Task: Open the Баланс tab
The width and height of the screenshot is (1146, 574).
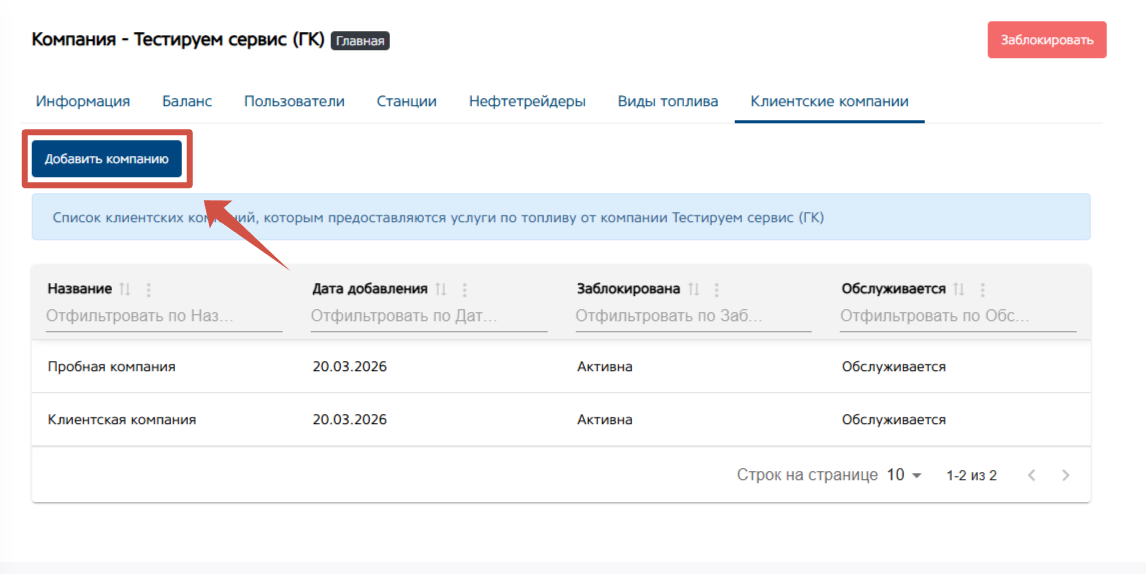Action: click(x=187, y=101)
